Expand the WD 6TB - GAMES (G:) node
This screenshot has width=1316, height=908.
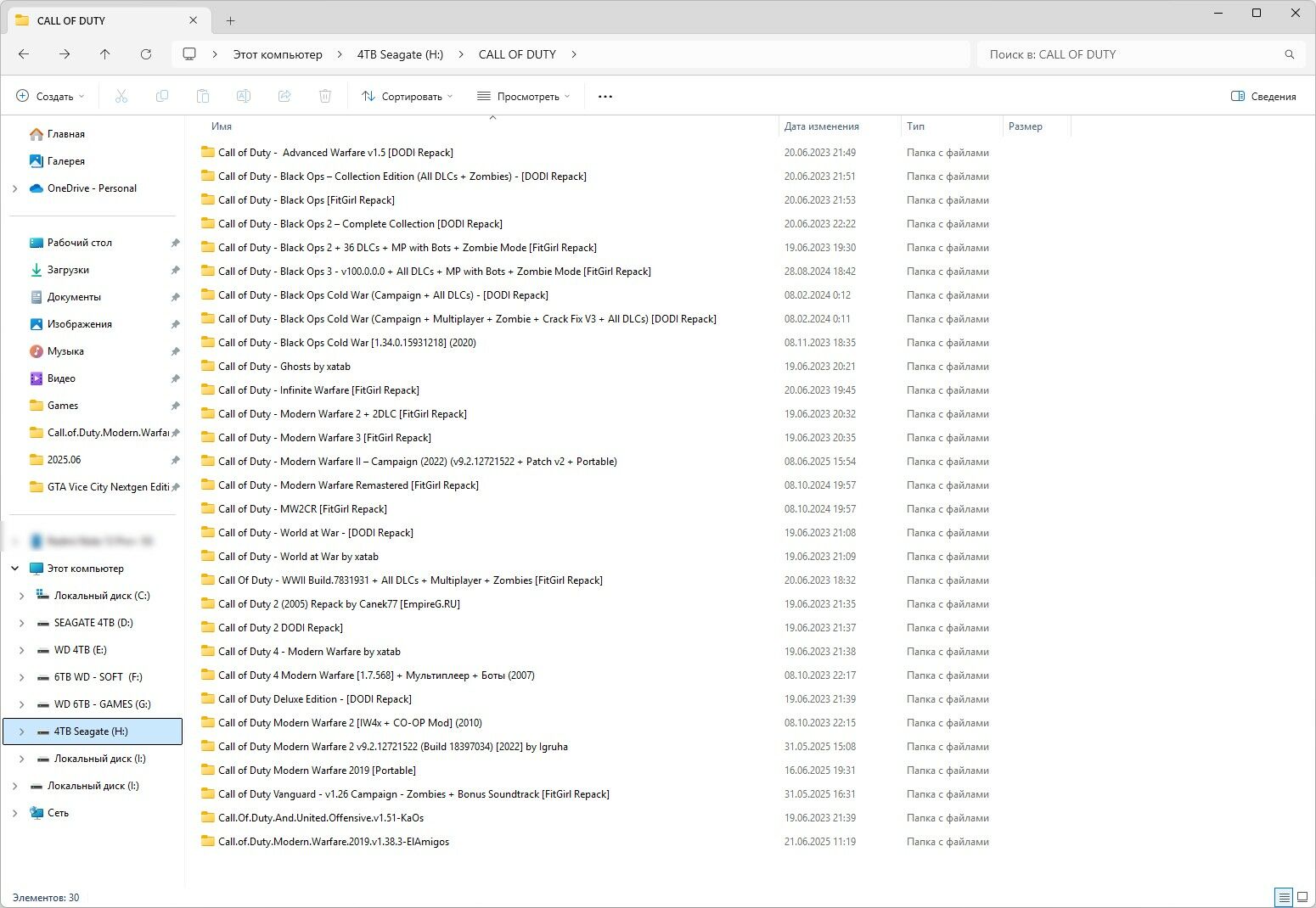pos(21,704)
